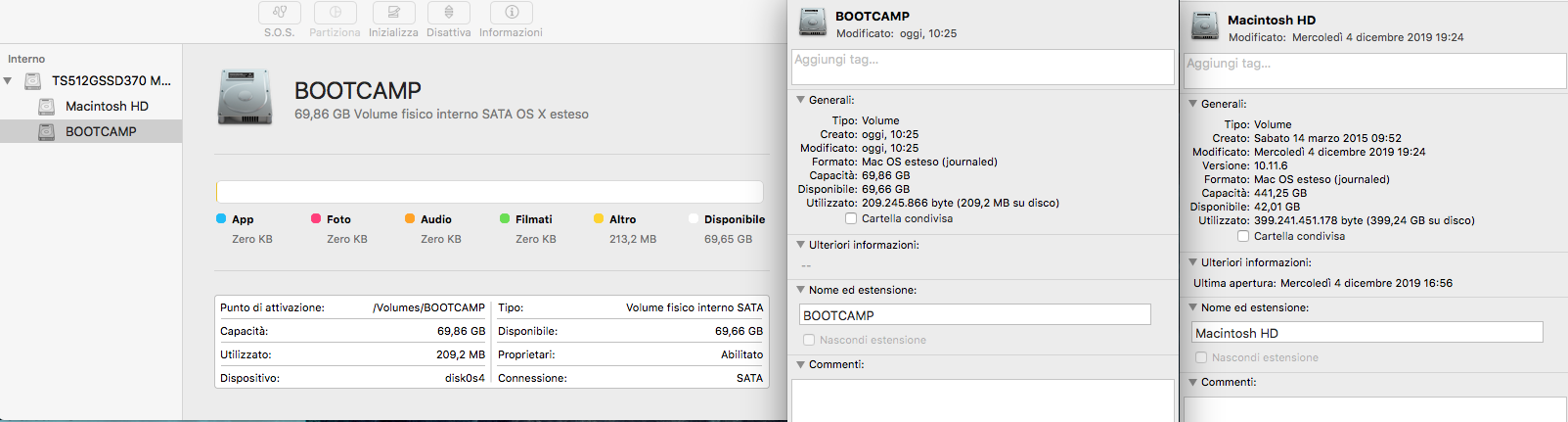Viewport: 1568px width, 422px height.
Task: Collapse Nome ed estensione in BOOTCAMP info
Action: pos(801,290)
